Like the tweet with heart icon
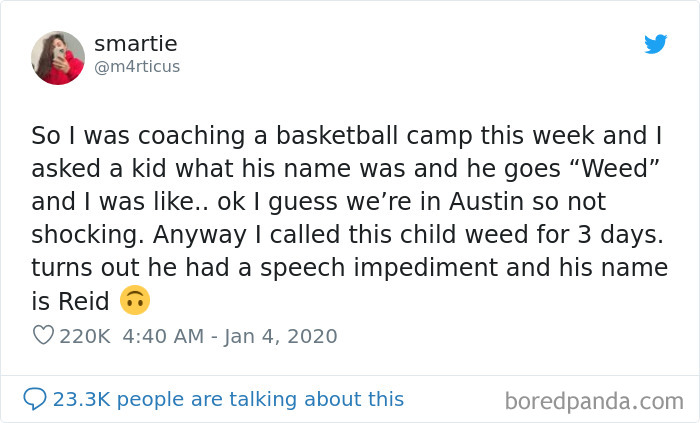This screenshot has width=700, height=423. point(44,335)
